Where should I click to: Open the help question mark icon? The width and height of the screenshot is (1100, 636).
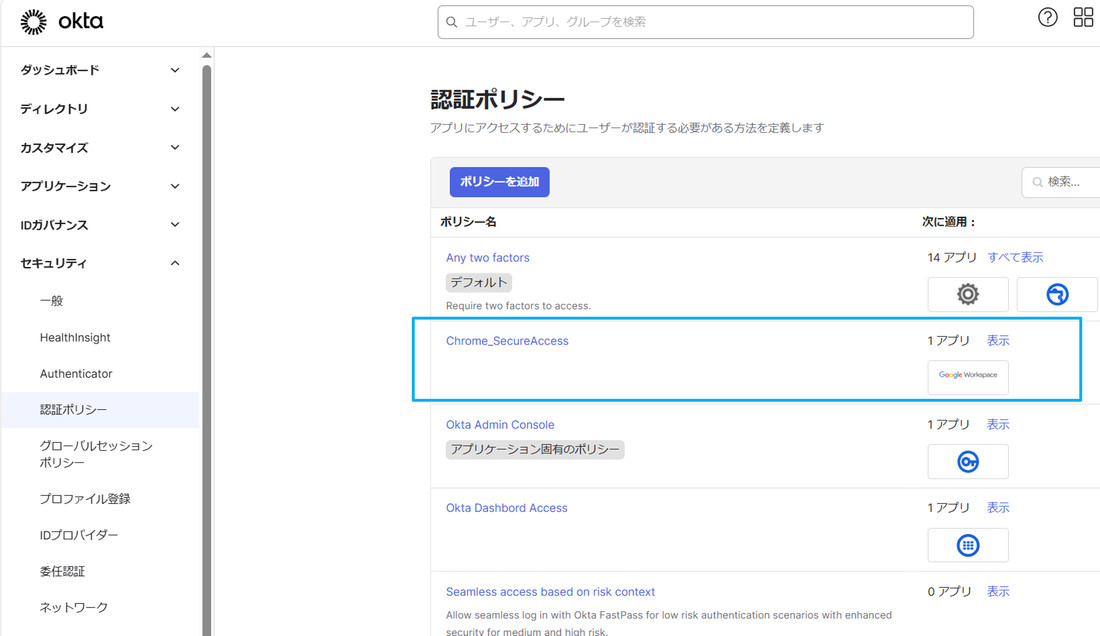[x=1047, y=18]
